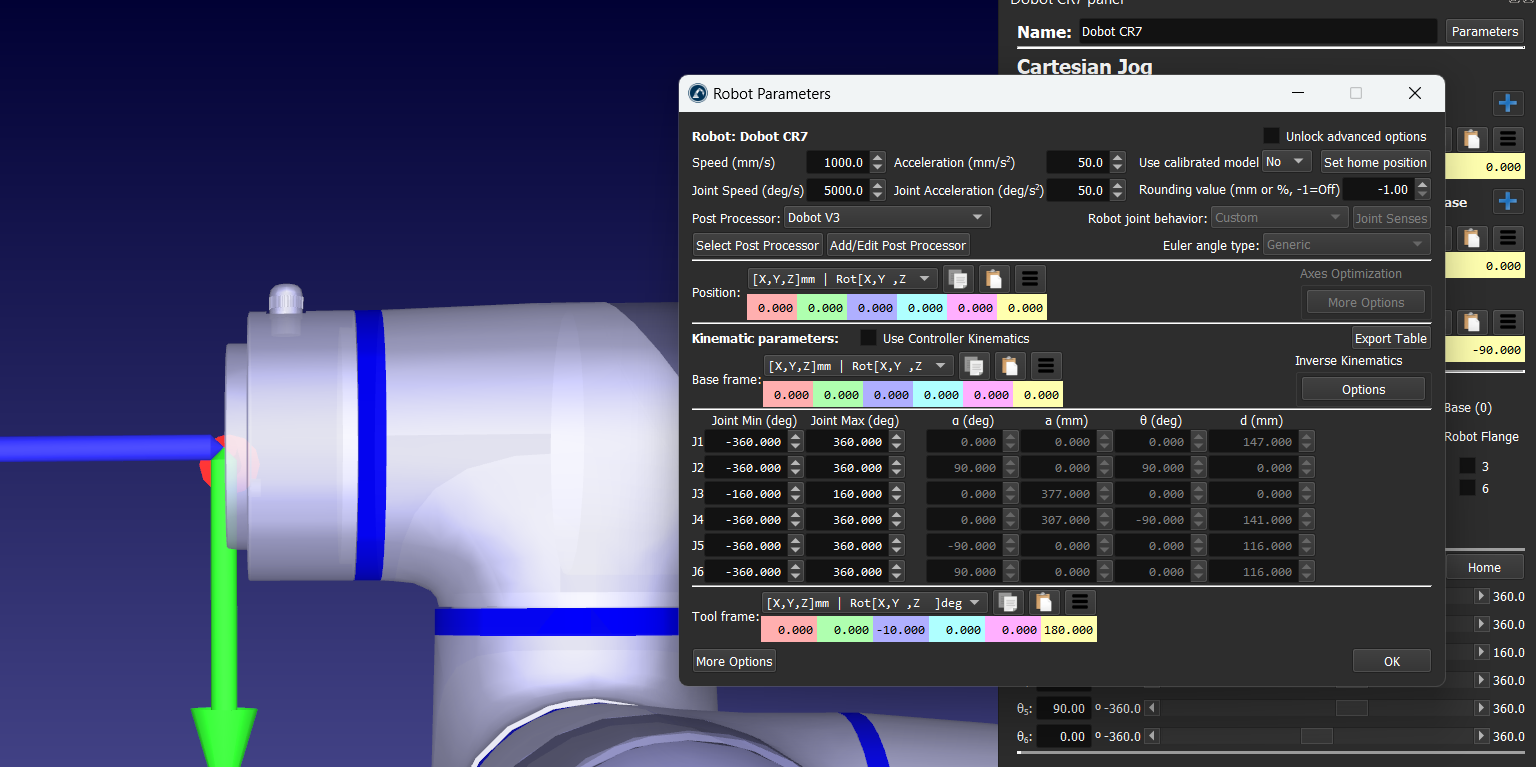Paste clipboard into the Base frame

click(1010, 366)
